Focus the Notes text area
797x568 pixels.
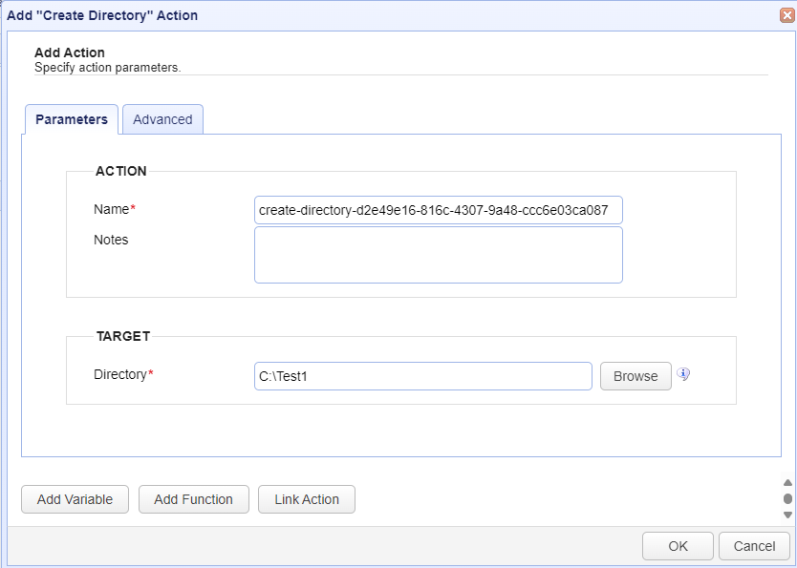[x=438, y=255]
